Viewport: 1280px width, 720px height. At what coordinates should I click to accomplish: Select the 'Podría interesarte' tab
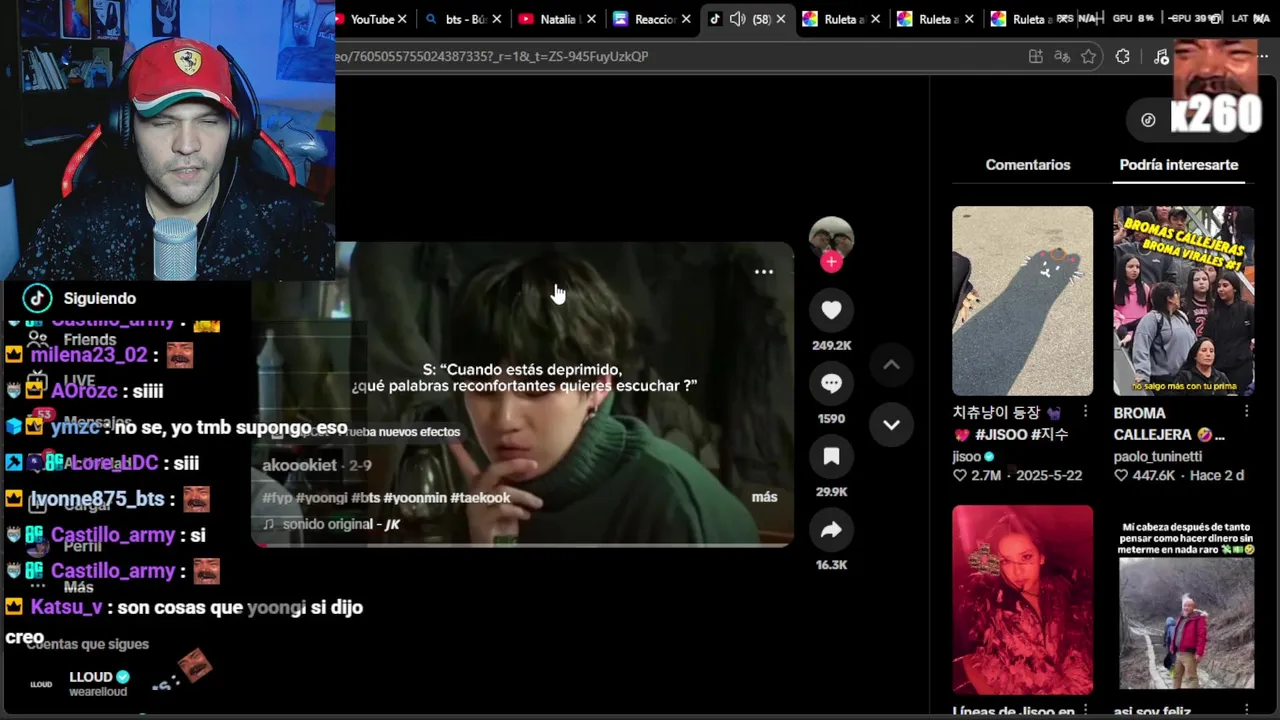tap(1179, 165)
